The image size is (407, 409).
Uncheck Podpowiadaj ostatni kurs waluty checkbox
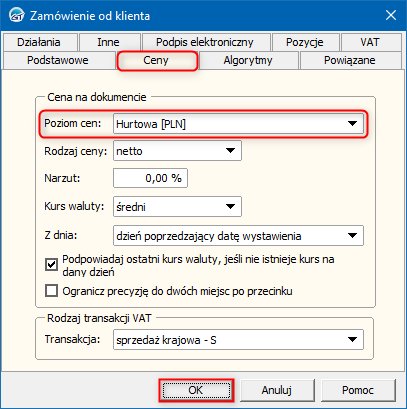51,265
